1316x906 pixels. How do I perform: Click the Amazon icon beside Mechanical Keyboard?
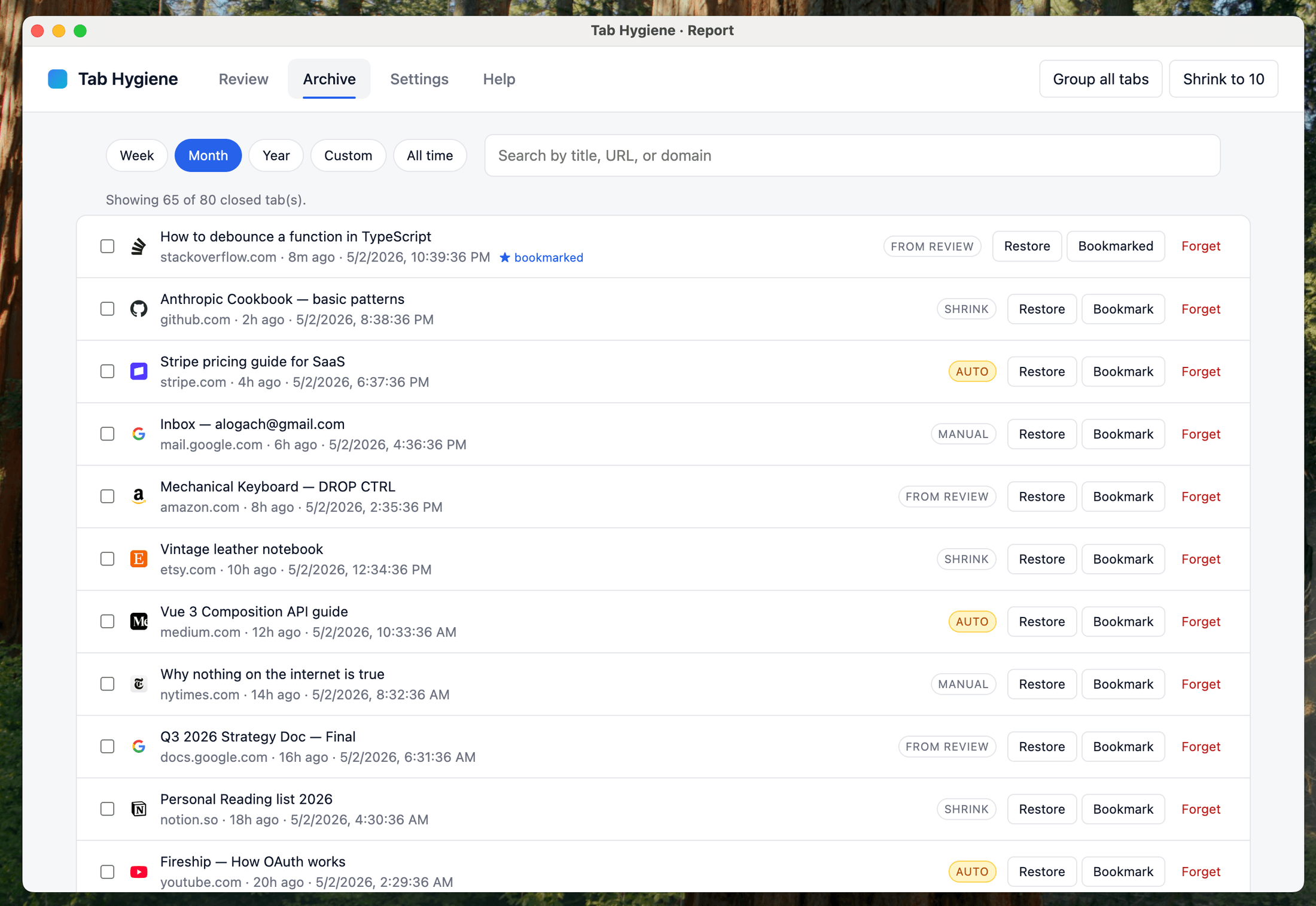pos(139,497)
